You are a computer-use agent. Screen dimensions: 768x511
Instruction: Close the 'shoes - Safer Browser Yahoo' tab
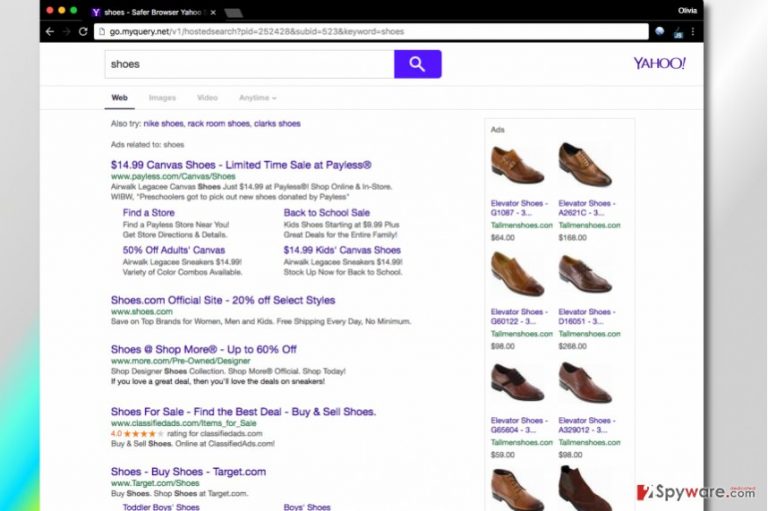tap(213, 12)
